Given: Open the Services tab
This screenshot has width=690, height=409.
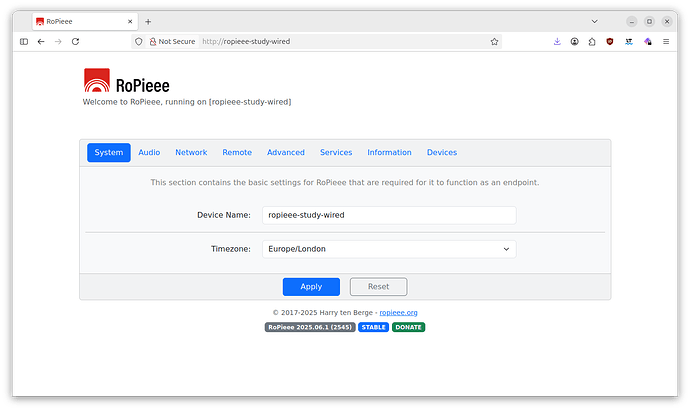Looking at the screenshot, I should (336, 152).
